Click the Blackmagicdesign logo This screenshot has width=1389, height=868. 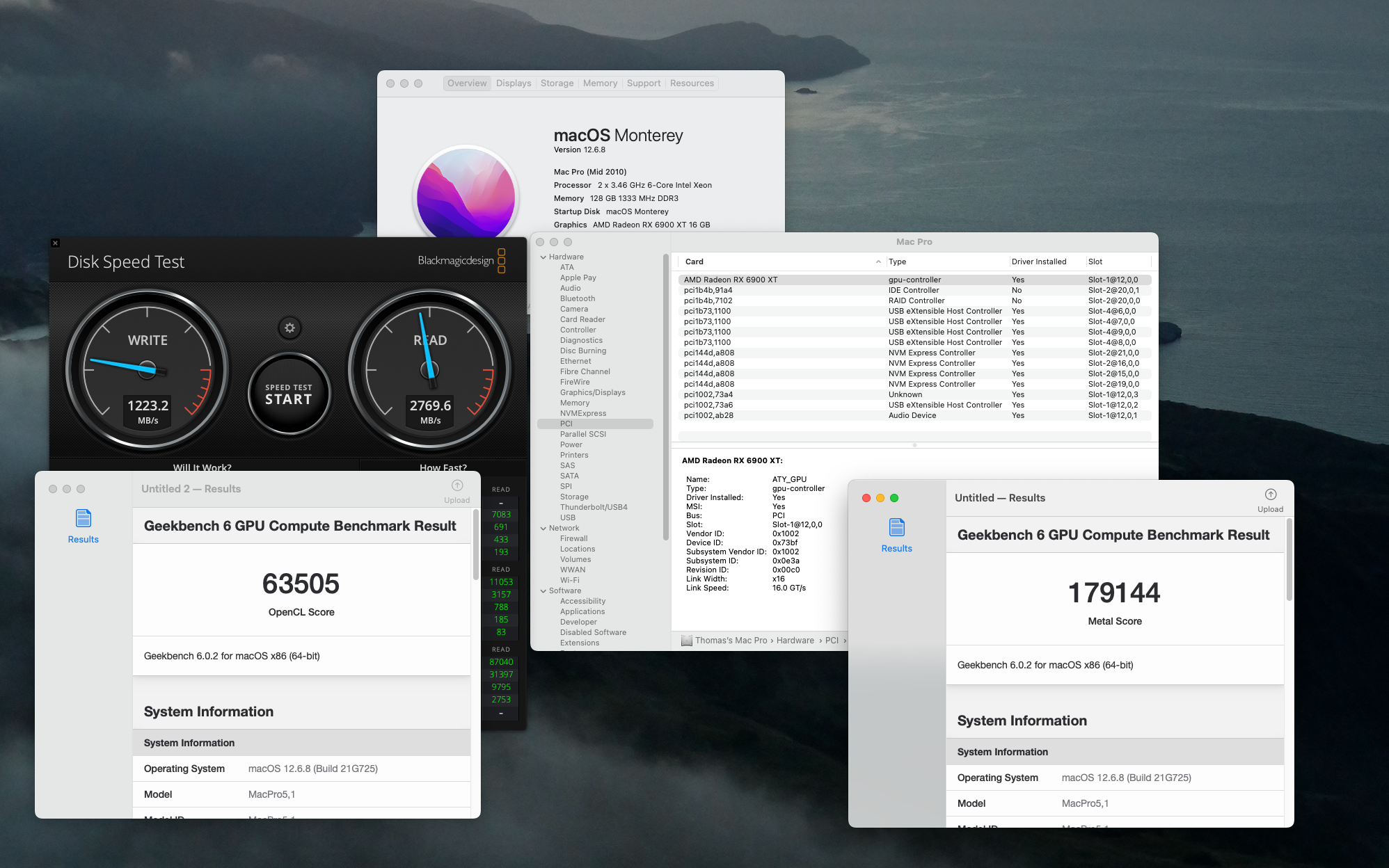pos(462,261)
